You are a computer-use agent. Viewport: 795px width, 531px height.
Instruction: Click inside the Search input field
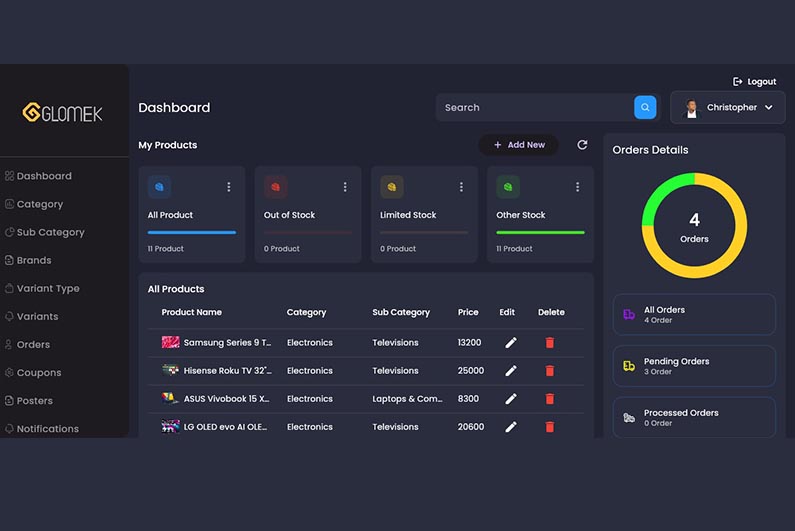click(535, 108)
